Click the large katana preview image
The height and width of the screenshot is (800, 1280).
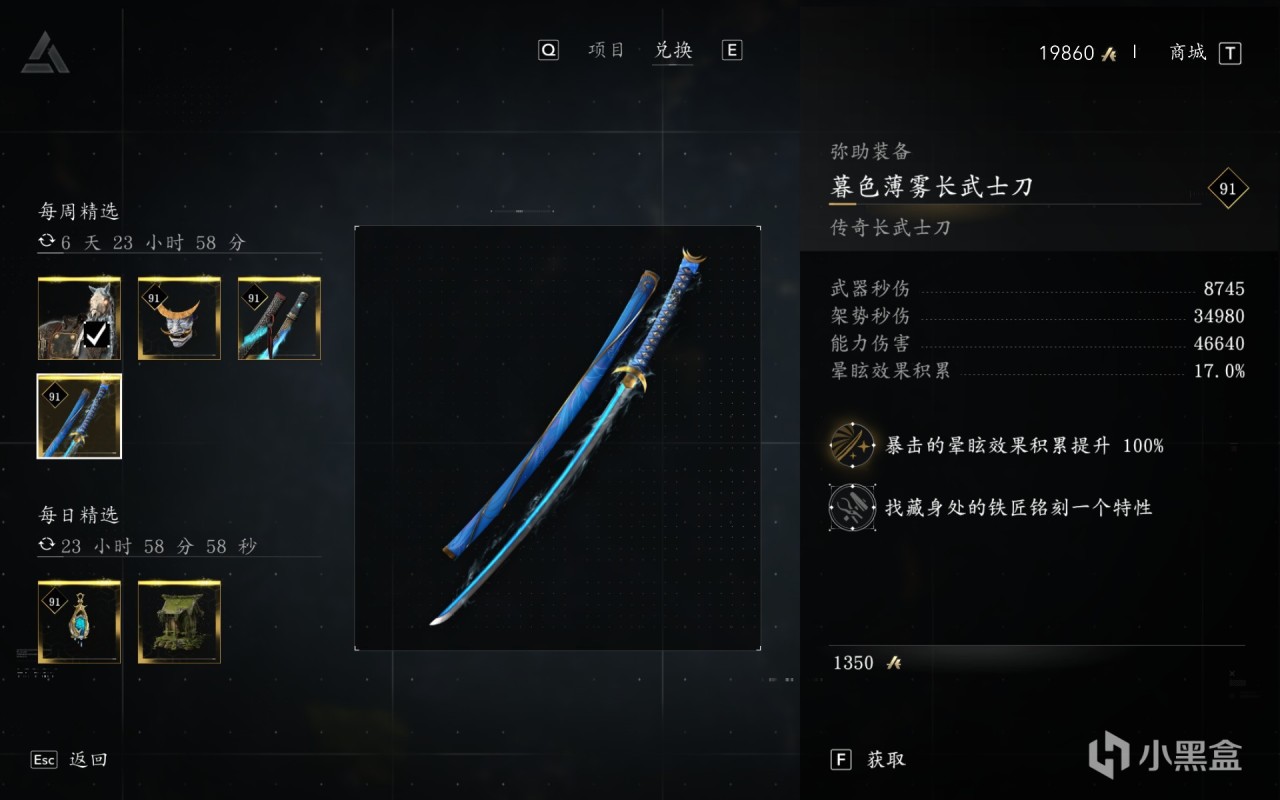[x=558, y=438]
